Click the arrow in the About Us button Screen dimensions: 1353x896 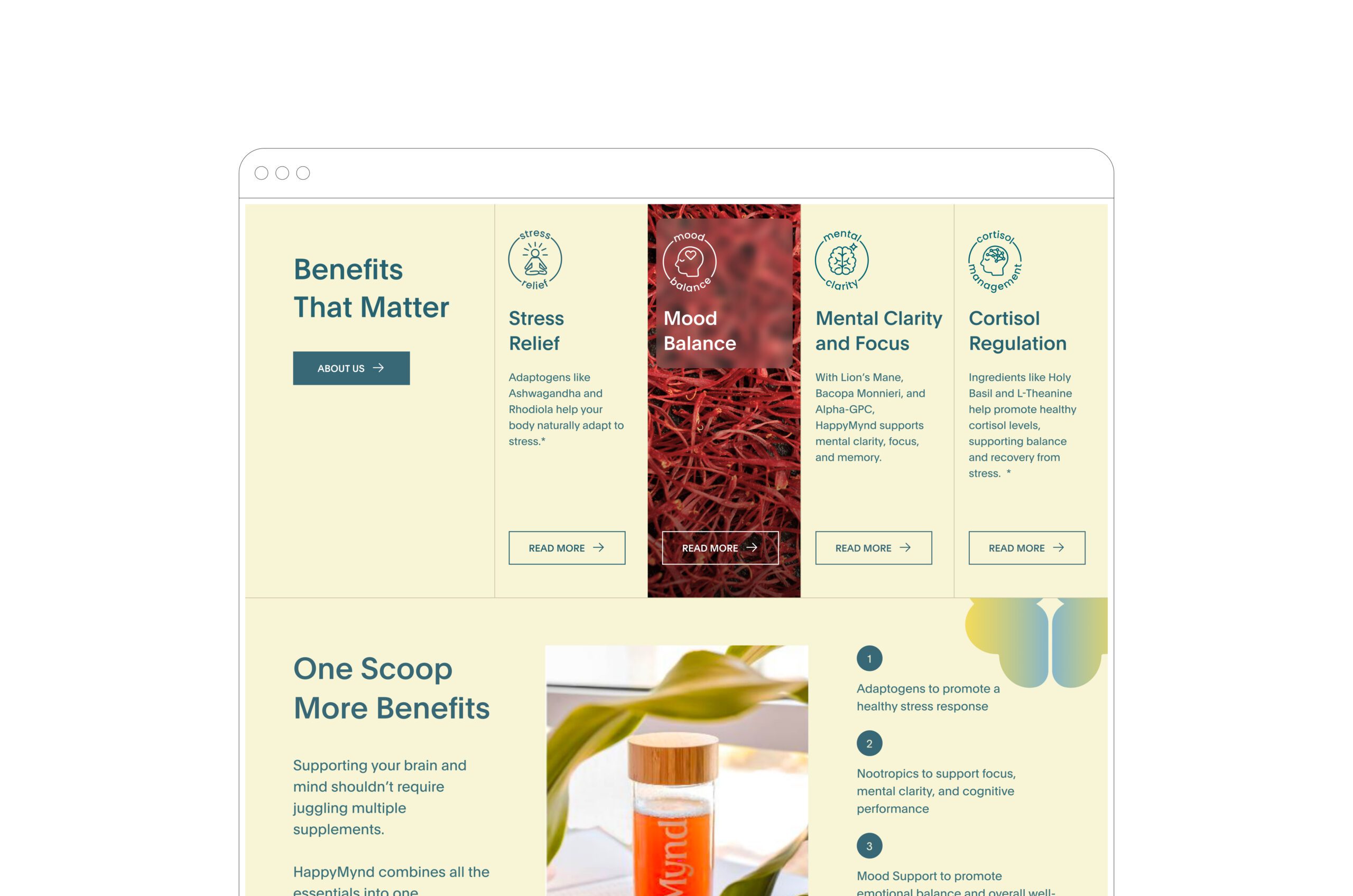click(x=378, y=368)
